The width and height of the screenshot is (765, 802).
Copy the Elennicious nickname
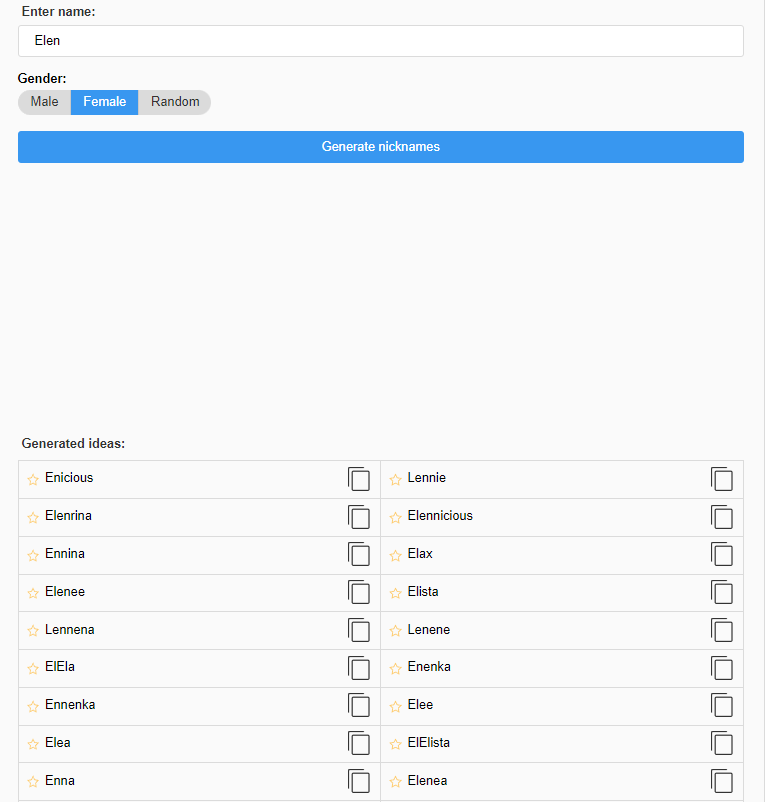(x=721, y=517)
